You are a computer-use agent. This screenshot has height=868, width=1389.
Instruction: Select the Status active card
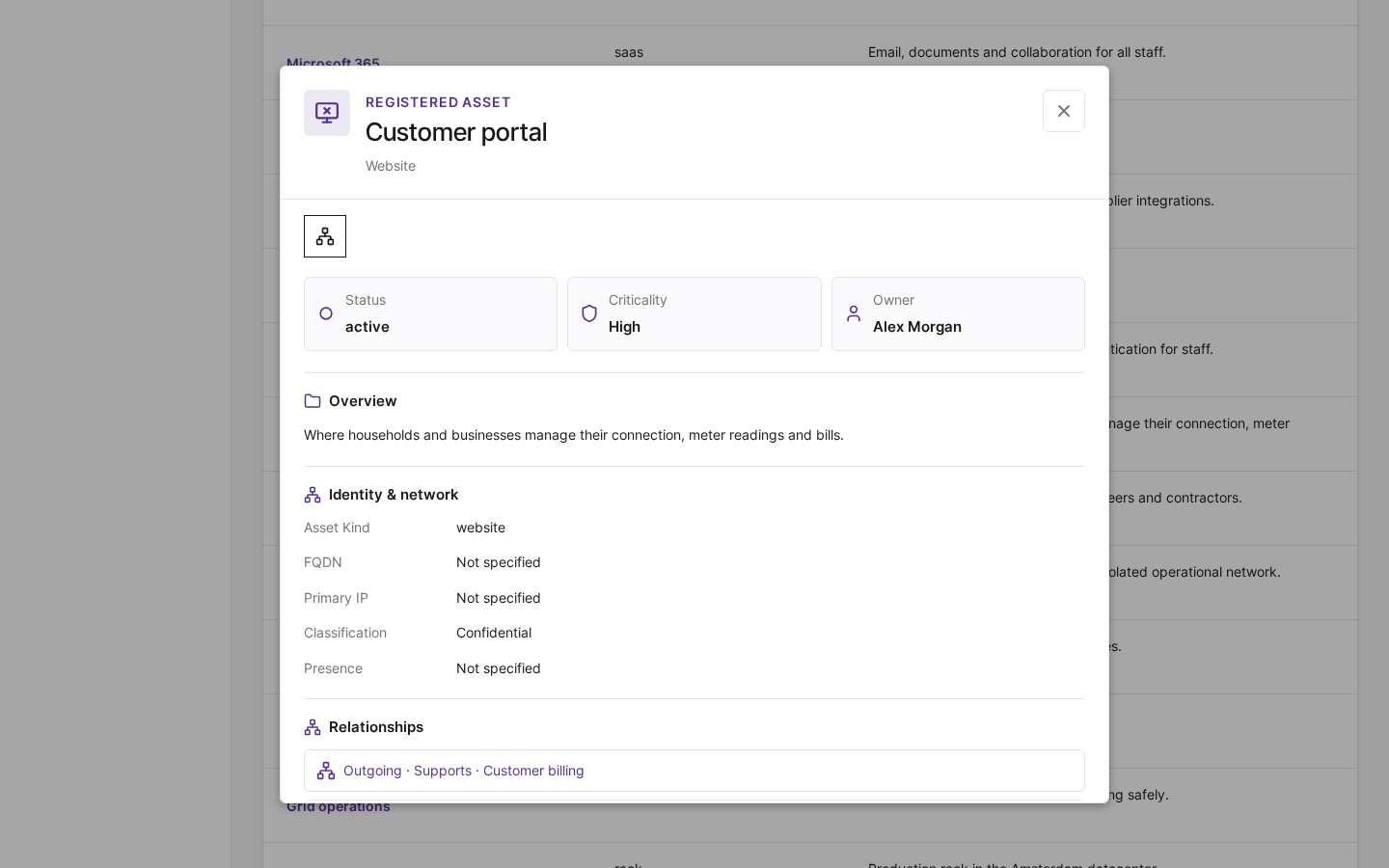click(430, 313)
